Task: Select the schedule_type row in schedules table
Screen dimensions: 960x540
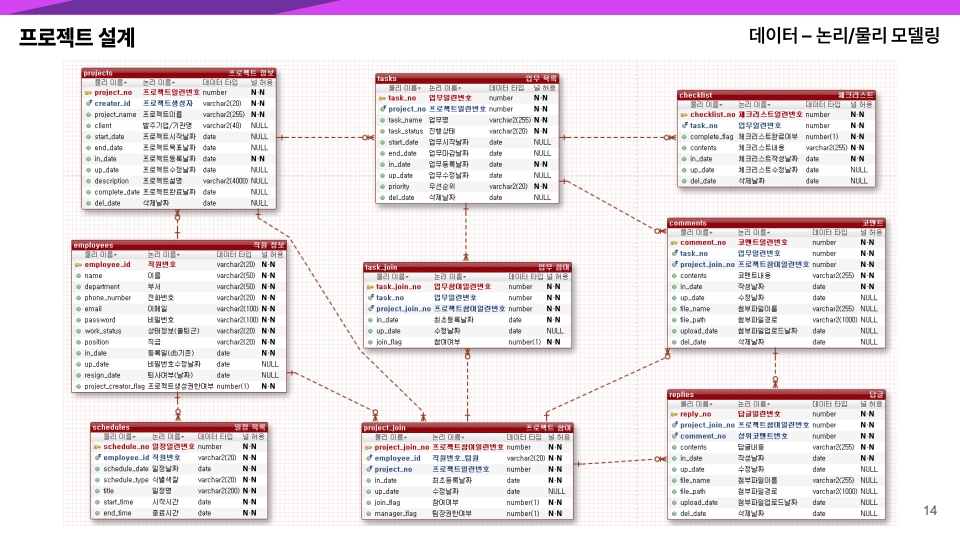Action: click(179, 479)
